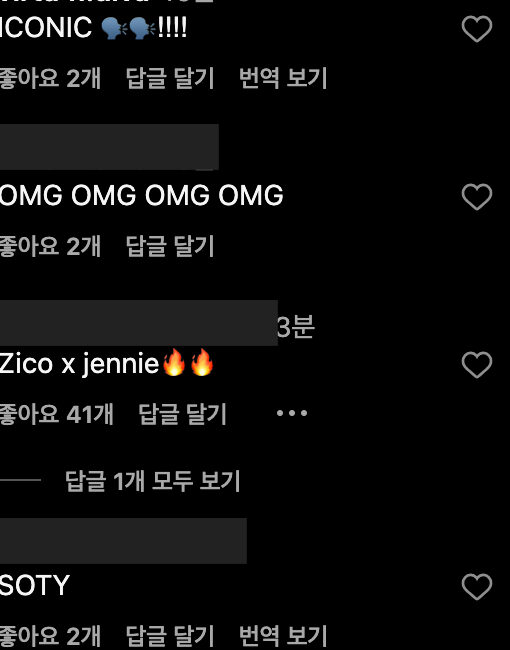Tap heart on Zico x jennie comment
Screen dimensions: 510x650
point(477,365)
